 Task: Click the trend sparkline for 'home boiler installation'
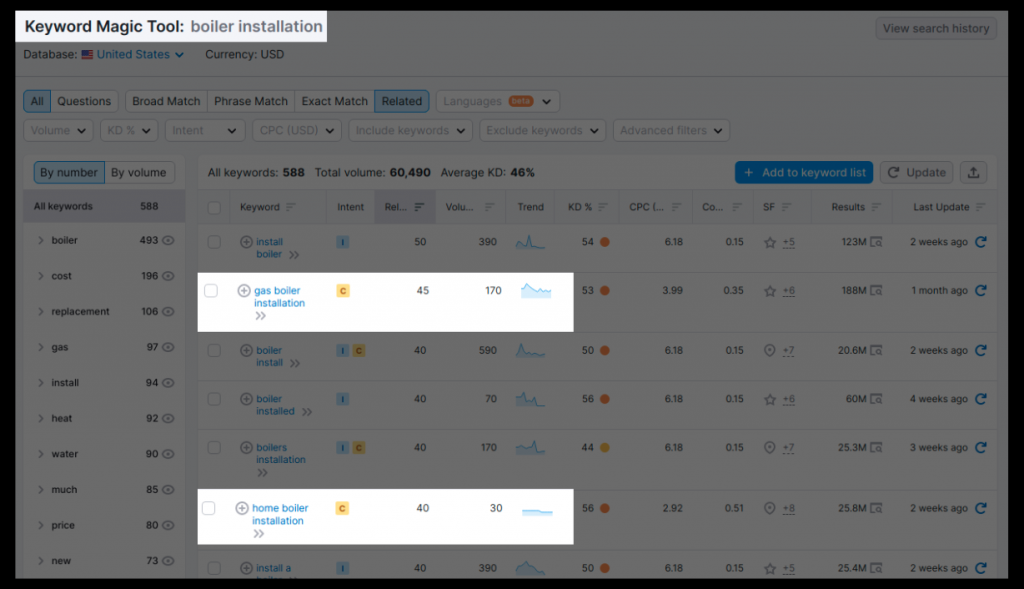(x=535, y=510)
